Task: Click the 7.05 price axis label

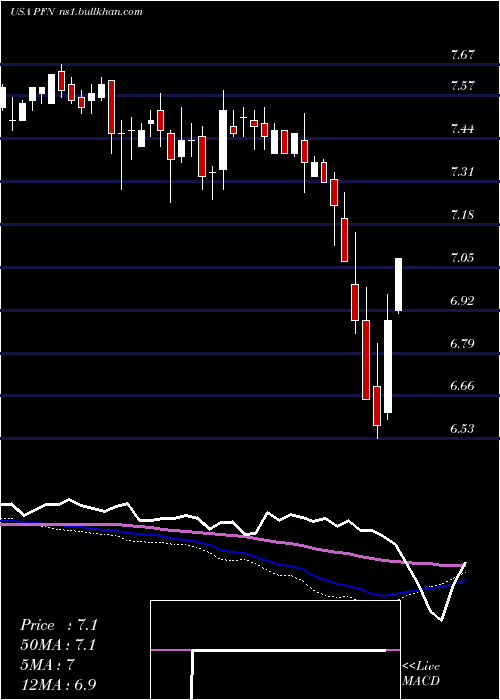Action: 462,258
